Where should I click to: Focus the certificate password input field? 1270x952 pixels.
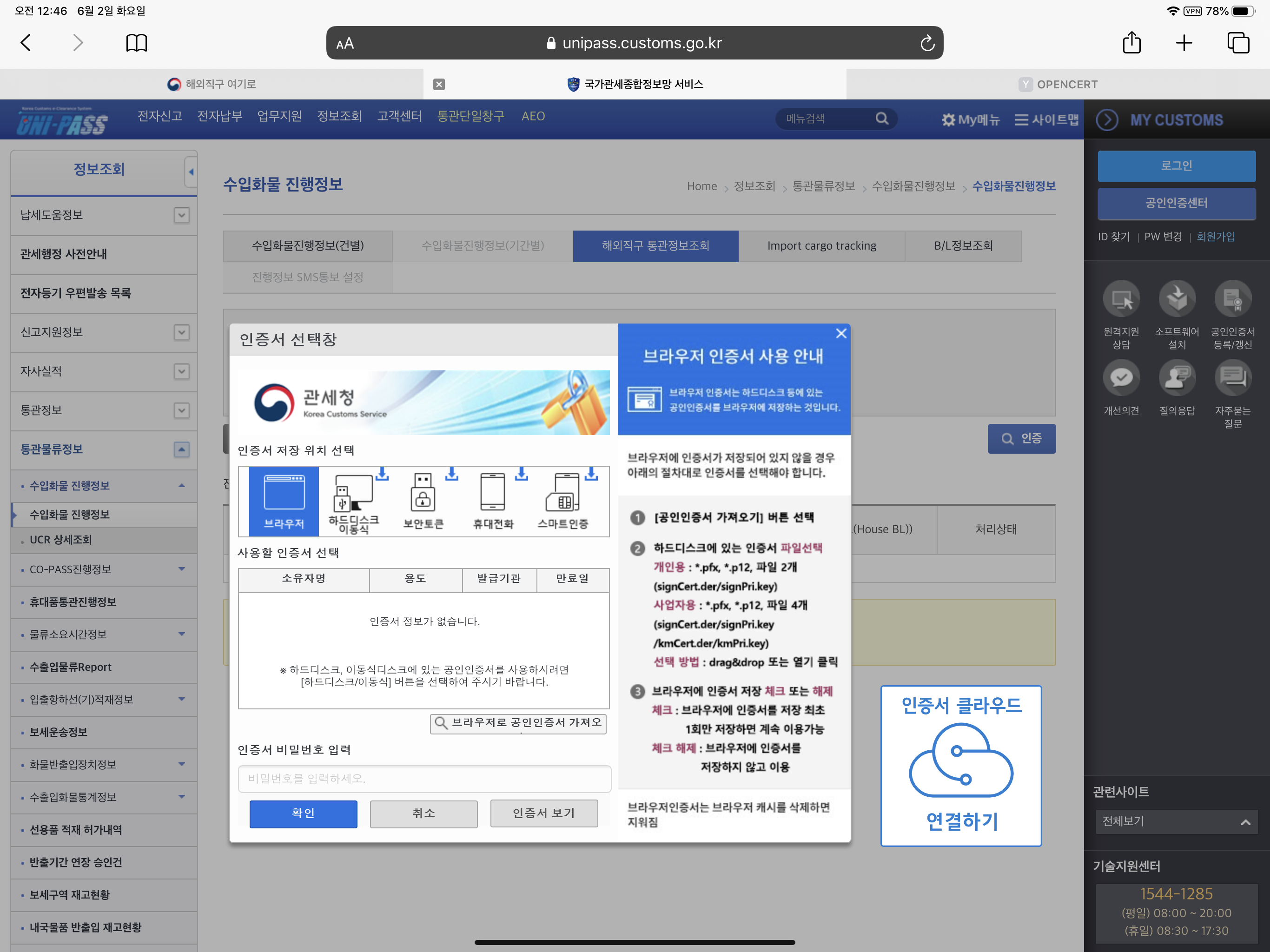click(x=424, y=778)
